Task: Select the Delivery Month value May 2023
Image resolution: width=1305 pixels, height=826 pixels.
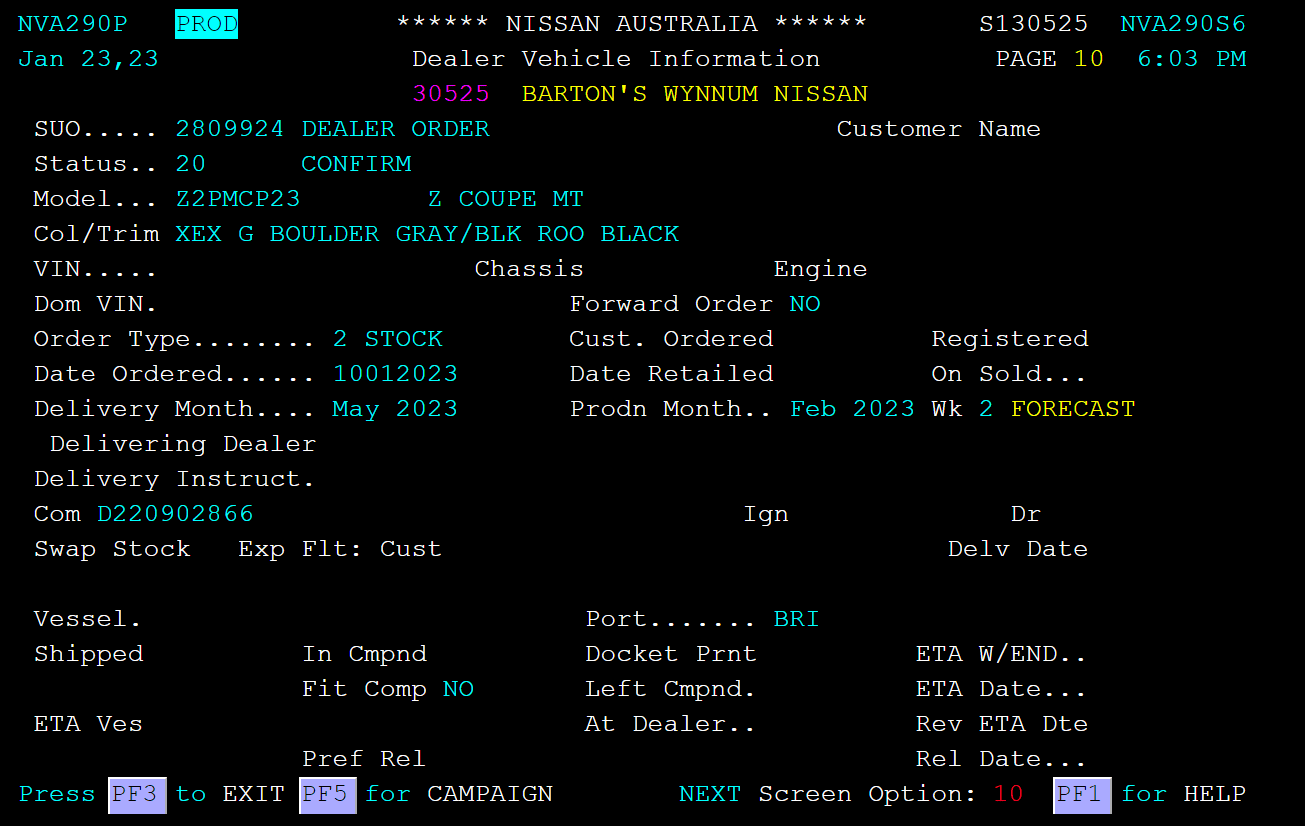Action: 395,409
